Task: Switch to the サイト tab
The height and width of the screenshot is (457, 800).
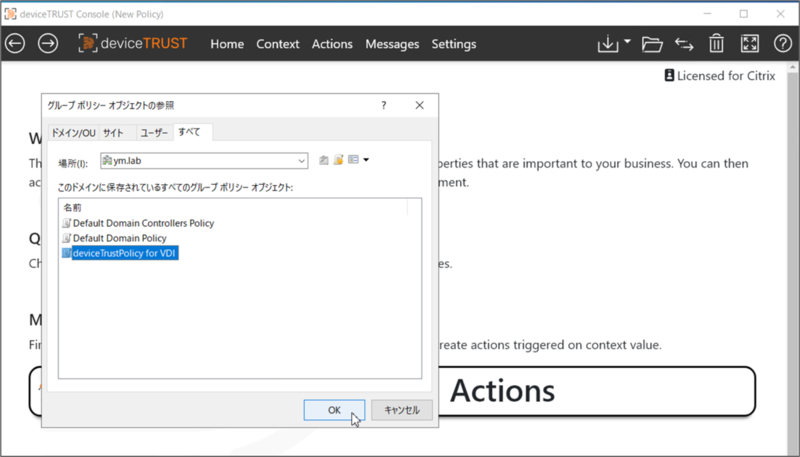Action: click(x=117, y=133)
